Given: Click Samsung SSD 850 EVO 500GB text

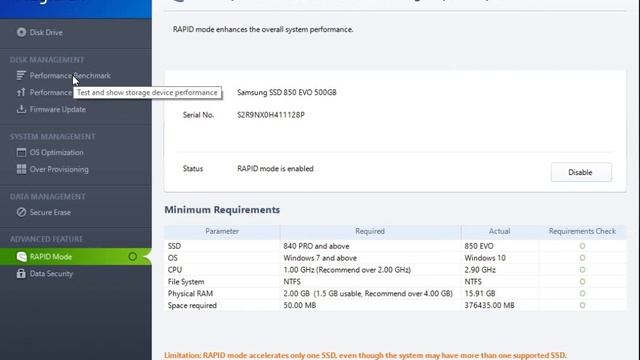Looking at the screenshot, I should (287, 92).
